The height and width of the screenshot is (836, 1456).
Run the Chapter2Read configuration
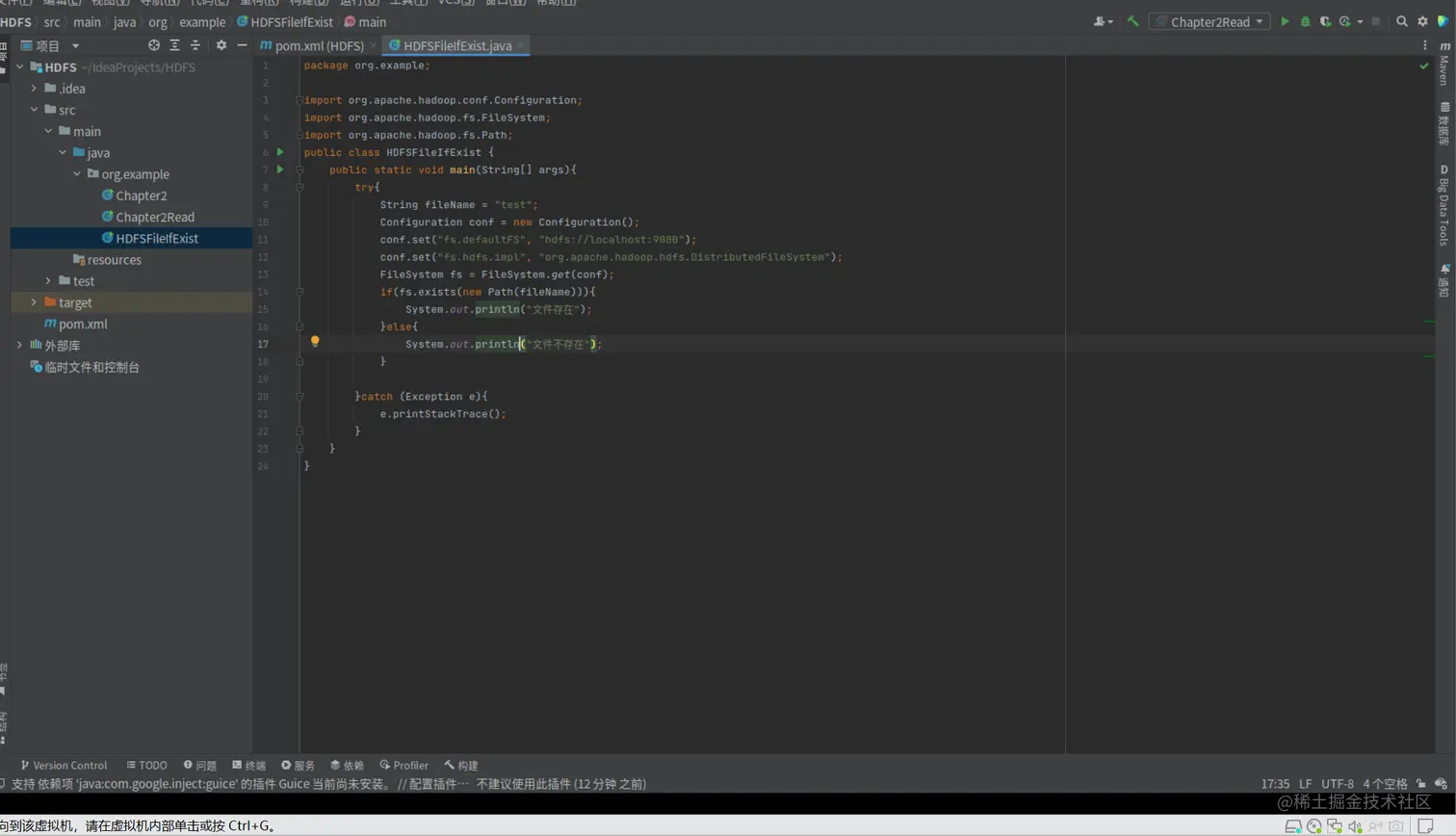(1285, 21)
